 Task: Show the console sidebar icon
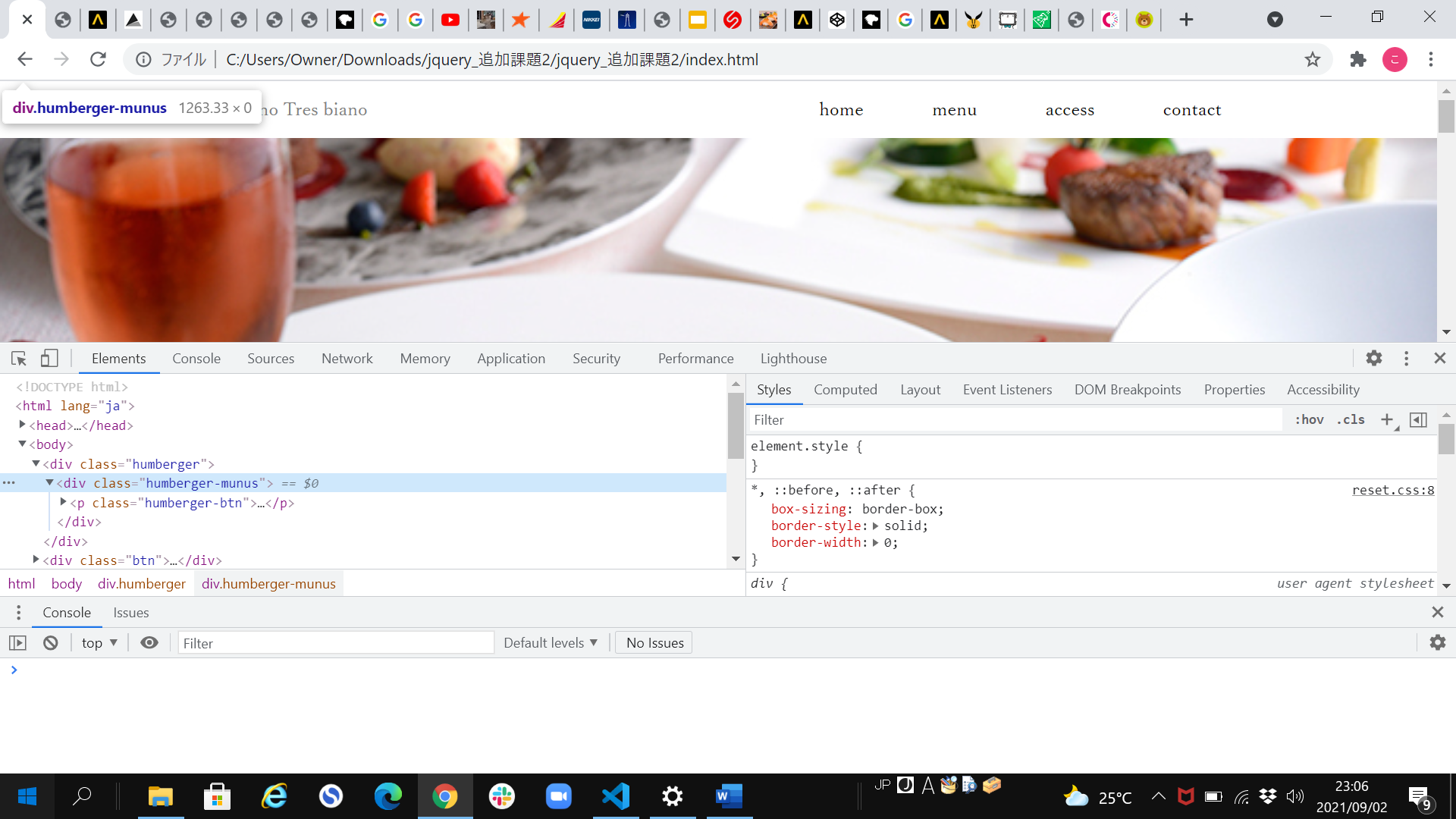pos(17,643)
